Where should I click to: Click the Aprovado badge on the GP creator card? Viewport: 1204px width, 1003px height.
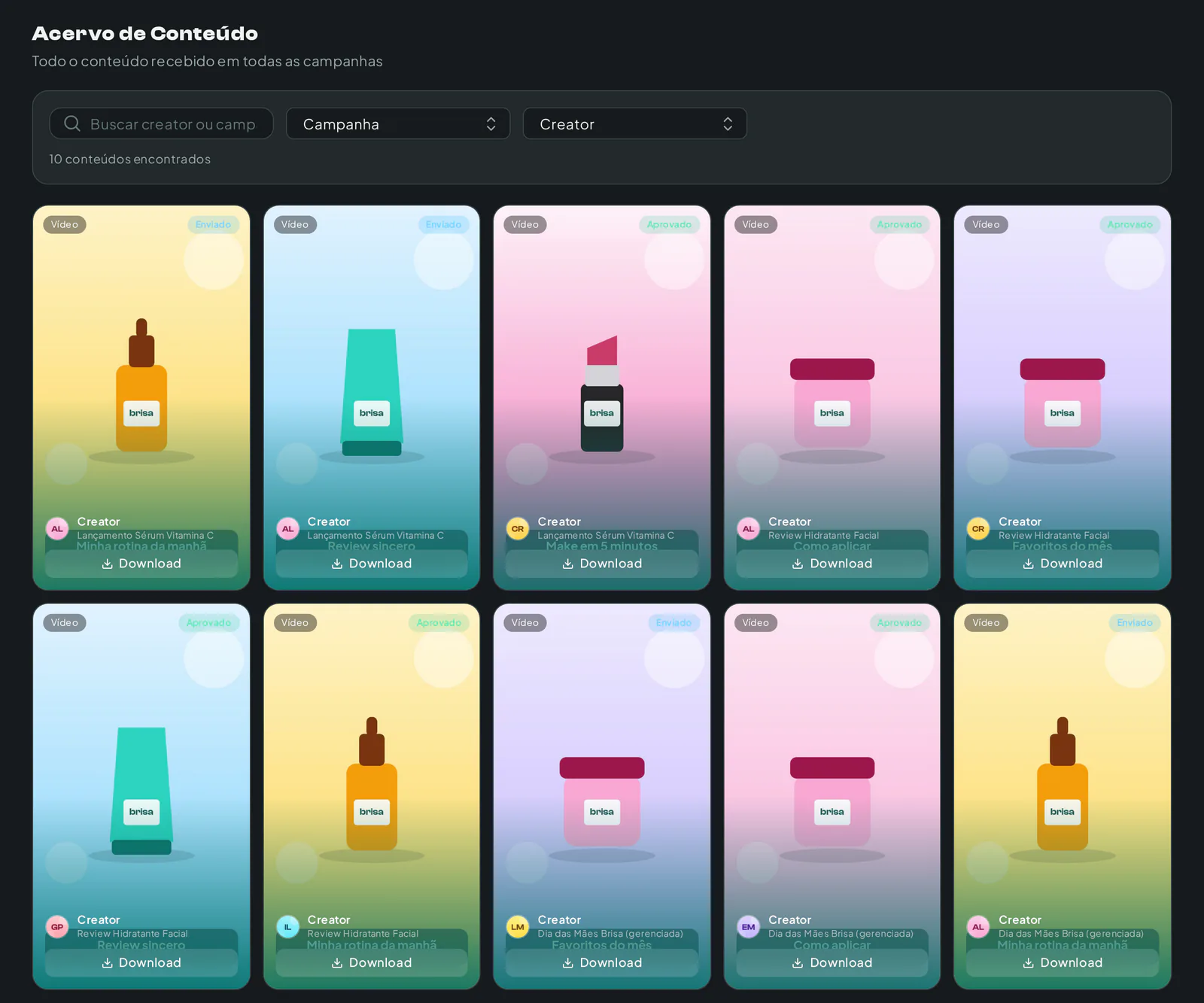click(x=208, y=622)
